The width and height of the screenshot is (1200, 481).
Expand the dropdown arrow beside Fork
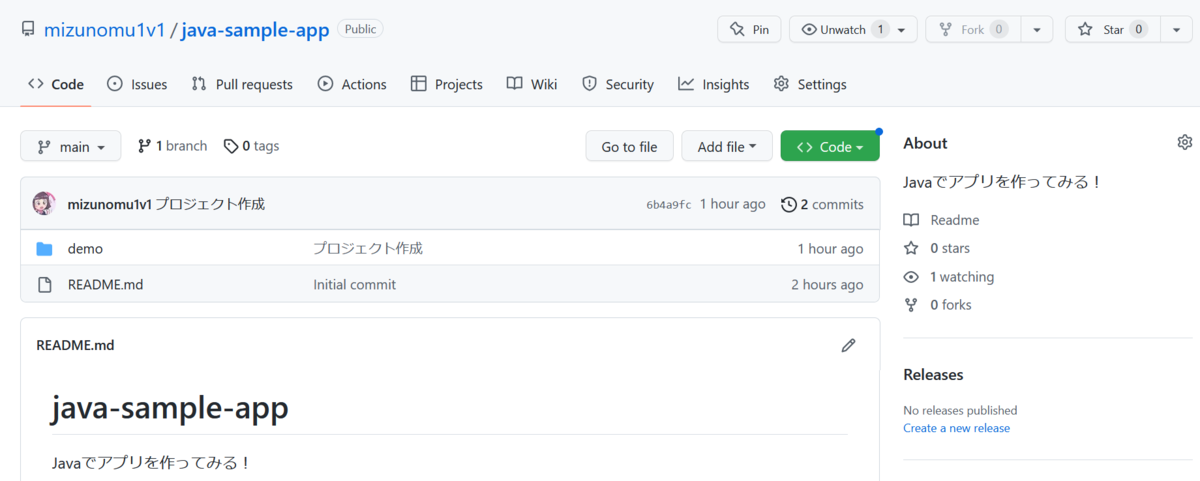click(1037, 30)
